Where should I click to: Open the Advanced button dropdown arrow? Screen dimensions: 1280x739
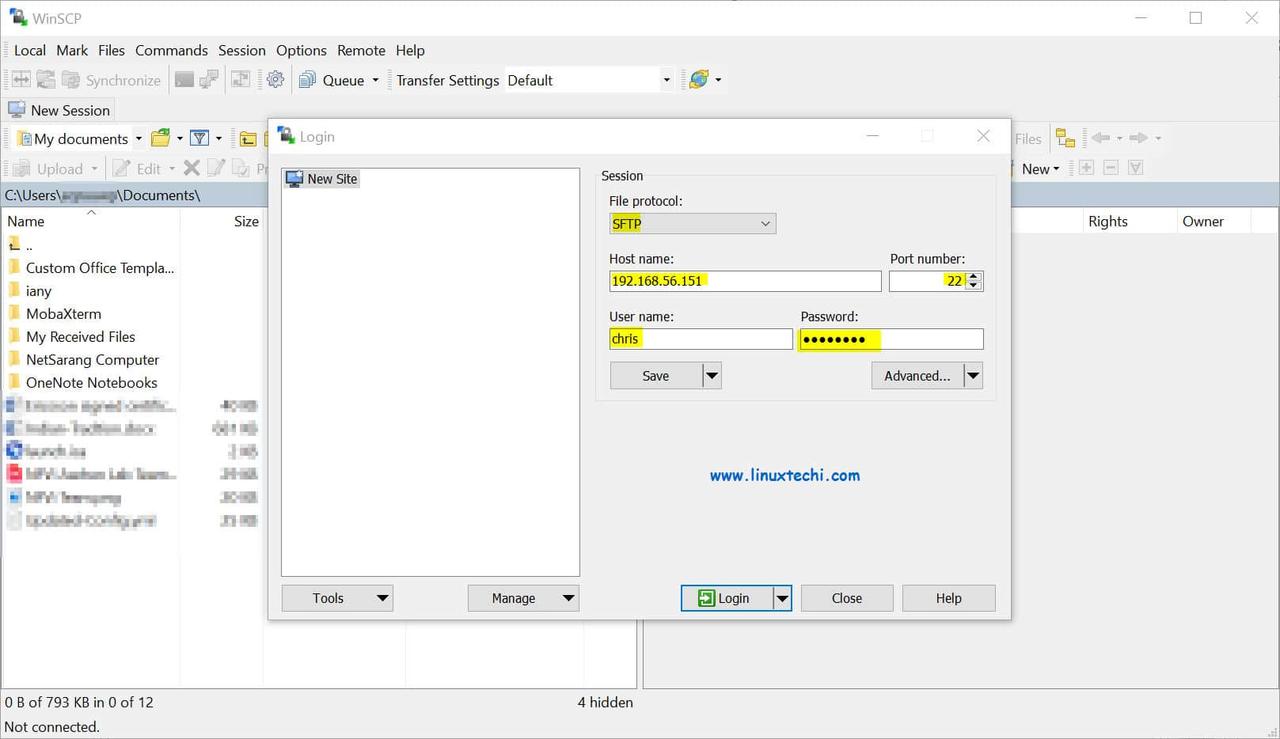[x=973, y=376]
